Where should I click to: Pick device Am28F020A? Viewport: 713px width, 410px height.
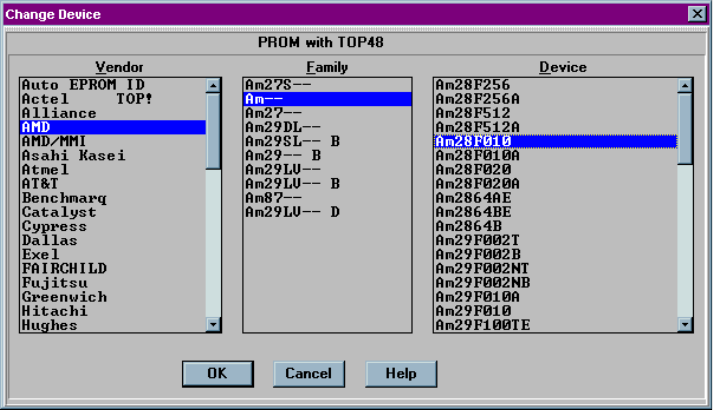556,184
